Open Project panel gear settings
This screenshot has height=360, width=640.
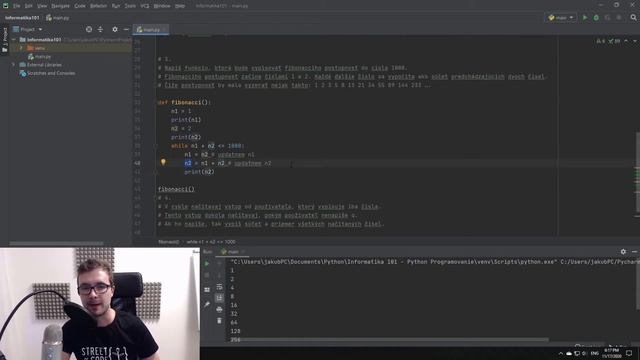[x=115, y=29]
